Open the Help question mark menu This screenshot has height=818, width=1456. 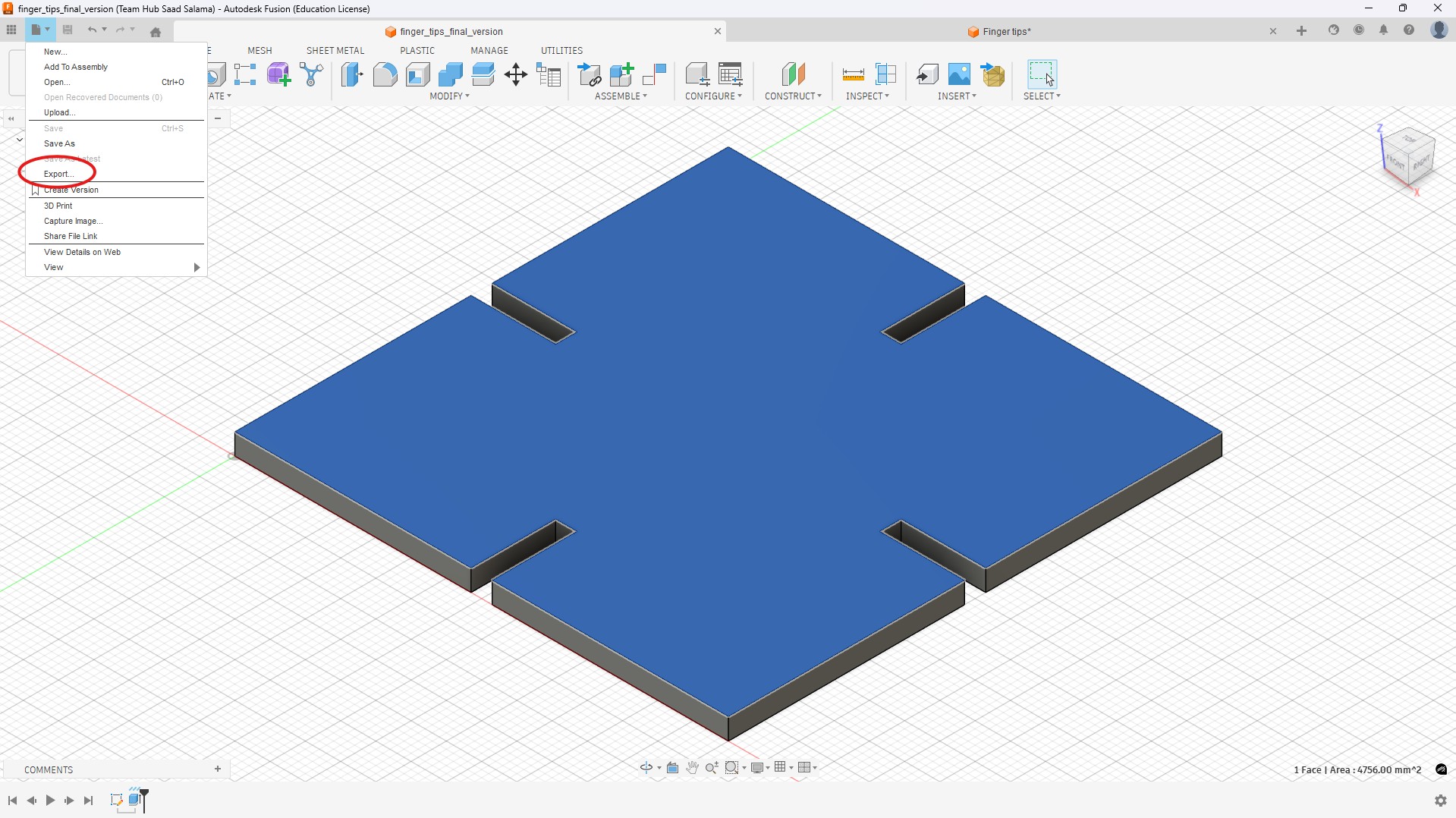point(1409,30)
